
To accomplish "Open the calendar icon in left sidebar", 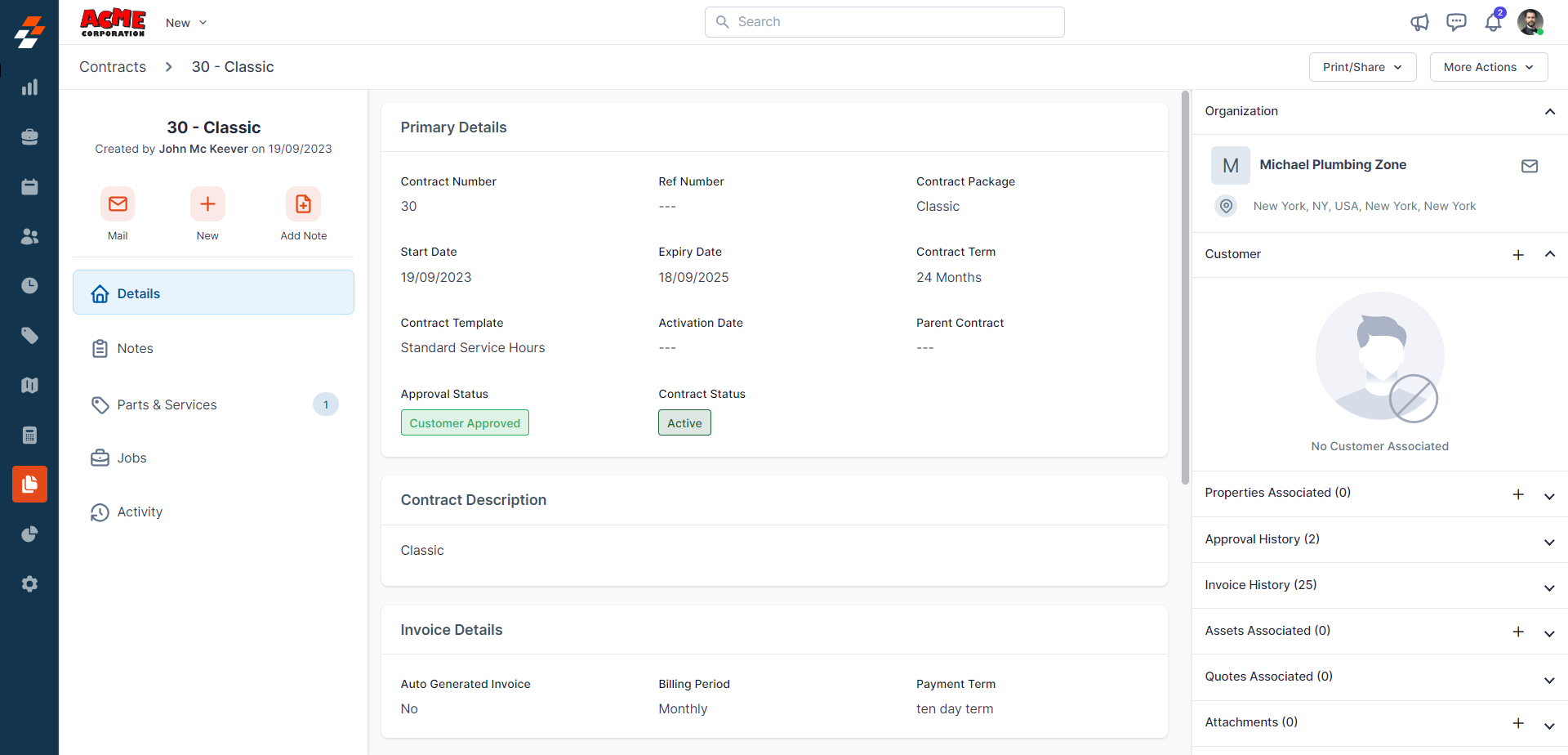I will point(29,187).
